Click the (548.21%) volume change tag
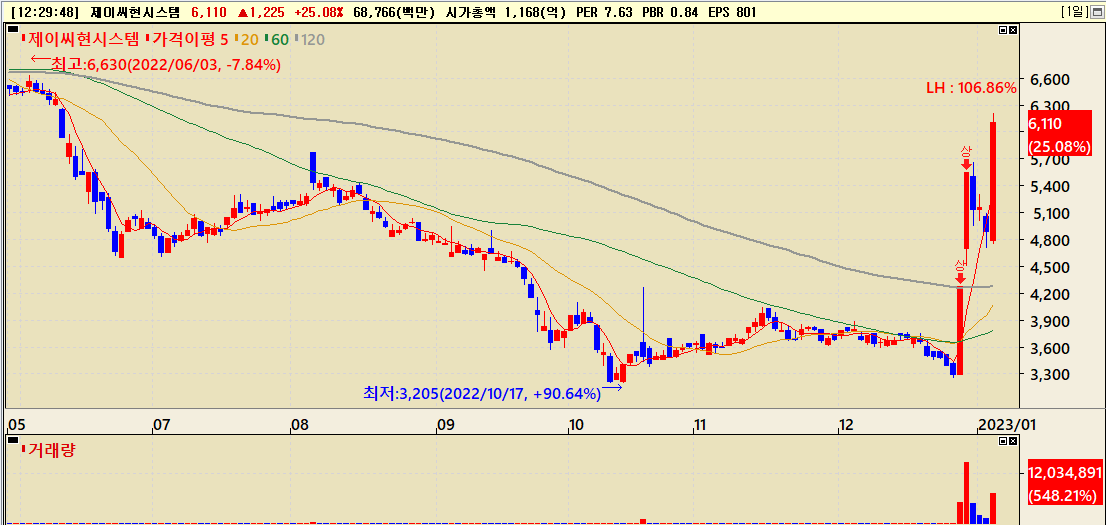 tap(1062, 495)
